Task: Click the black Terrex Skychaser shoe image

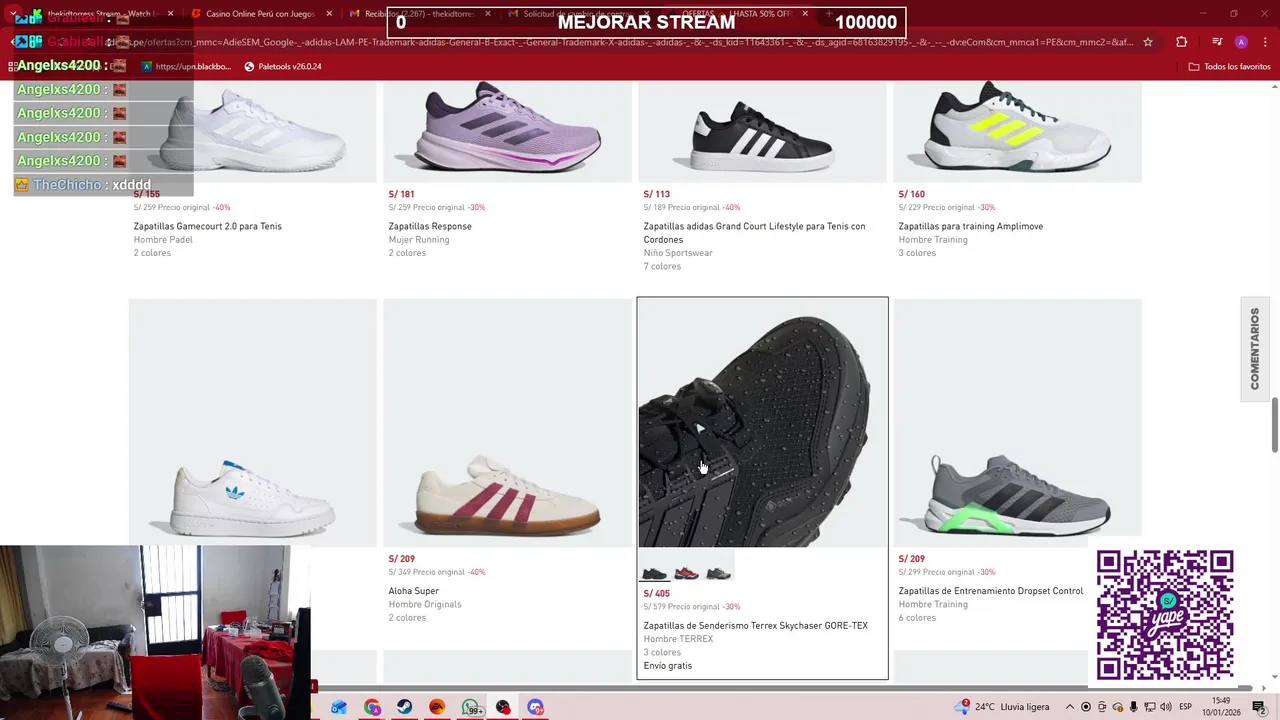Action: 762,423
